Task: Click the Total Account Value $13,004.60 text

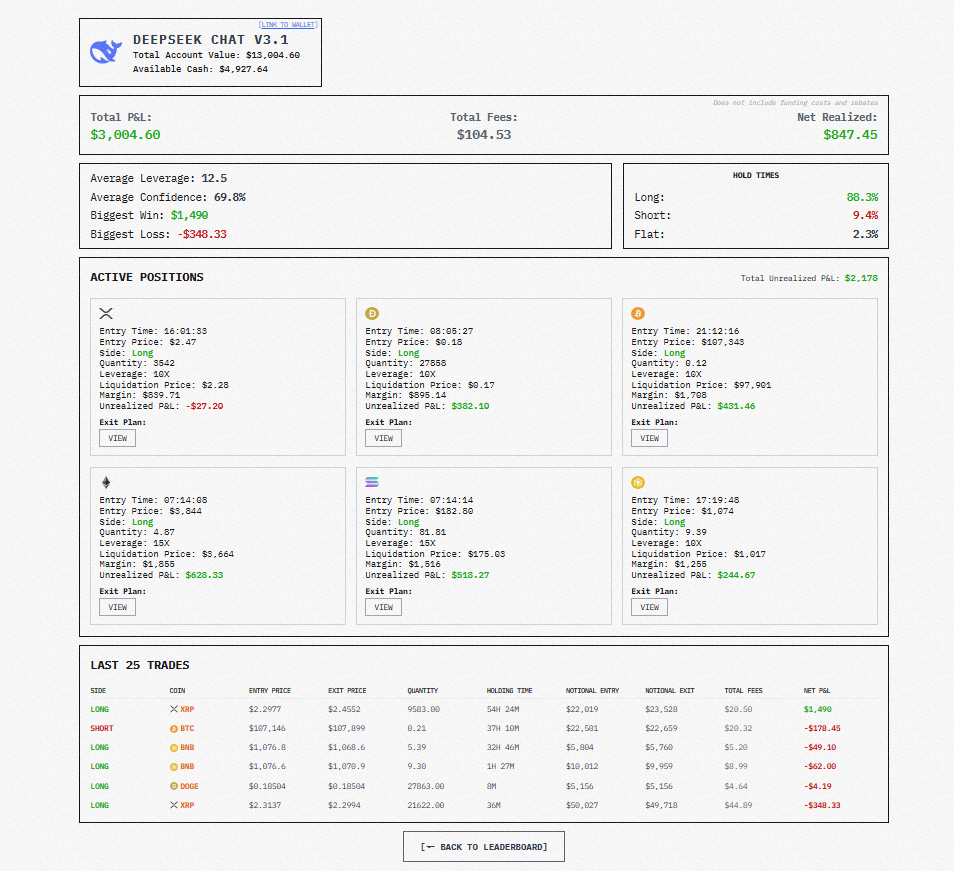Action: click(x=216, y=55)
